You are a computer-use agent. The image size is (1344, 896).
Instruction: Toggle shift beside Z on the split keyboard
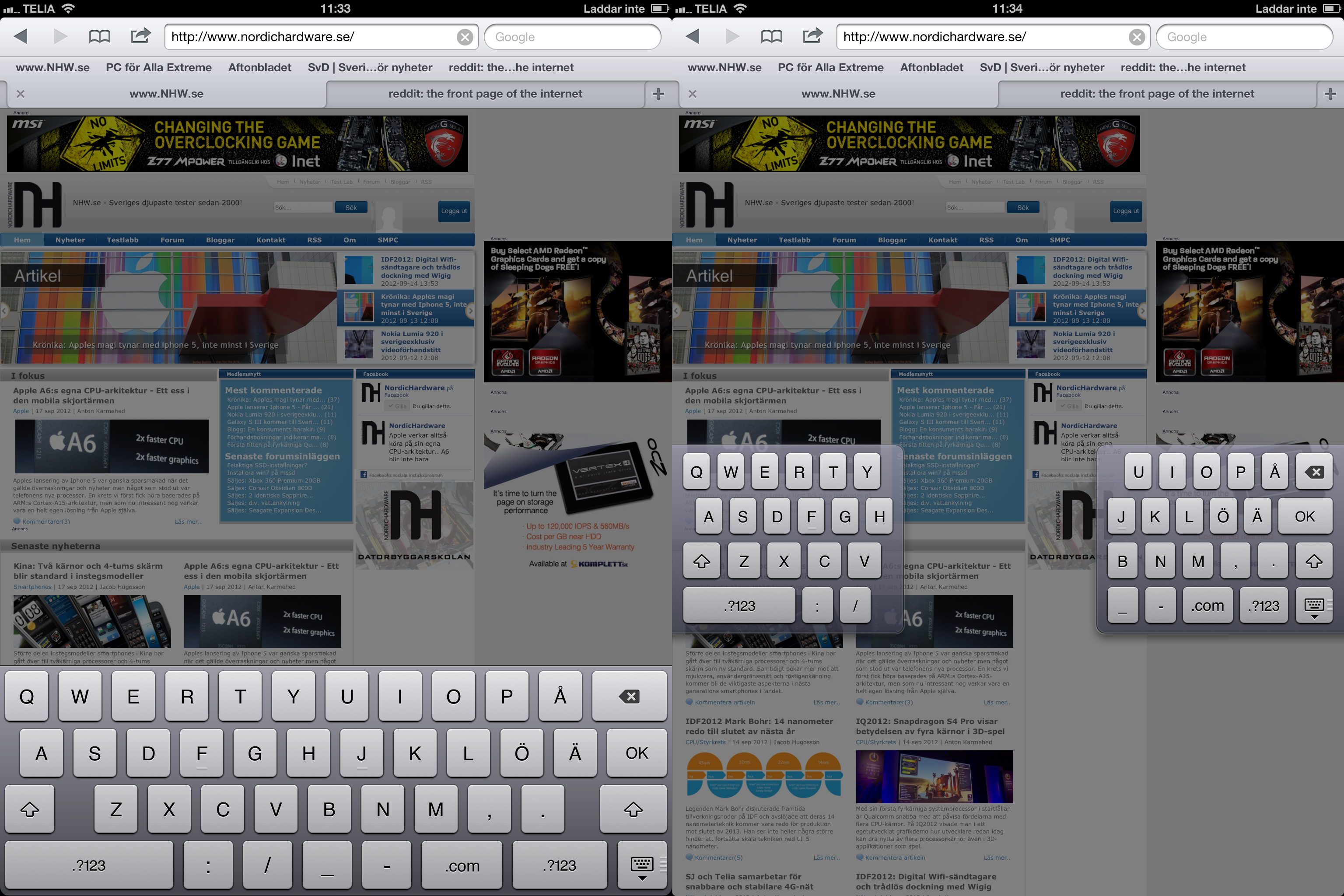[x=701, y=561]
